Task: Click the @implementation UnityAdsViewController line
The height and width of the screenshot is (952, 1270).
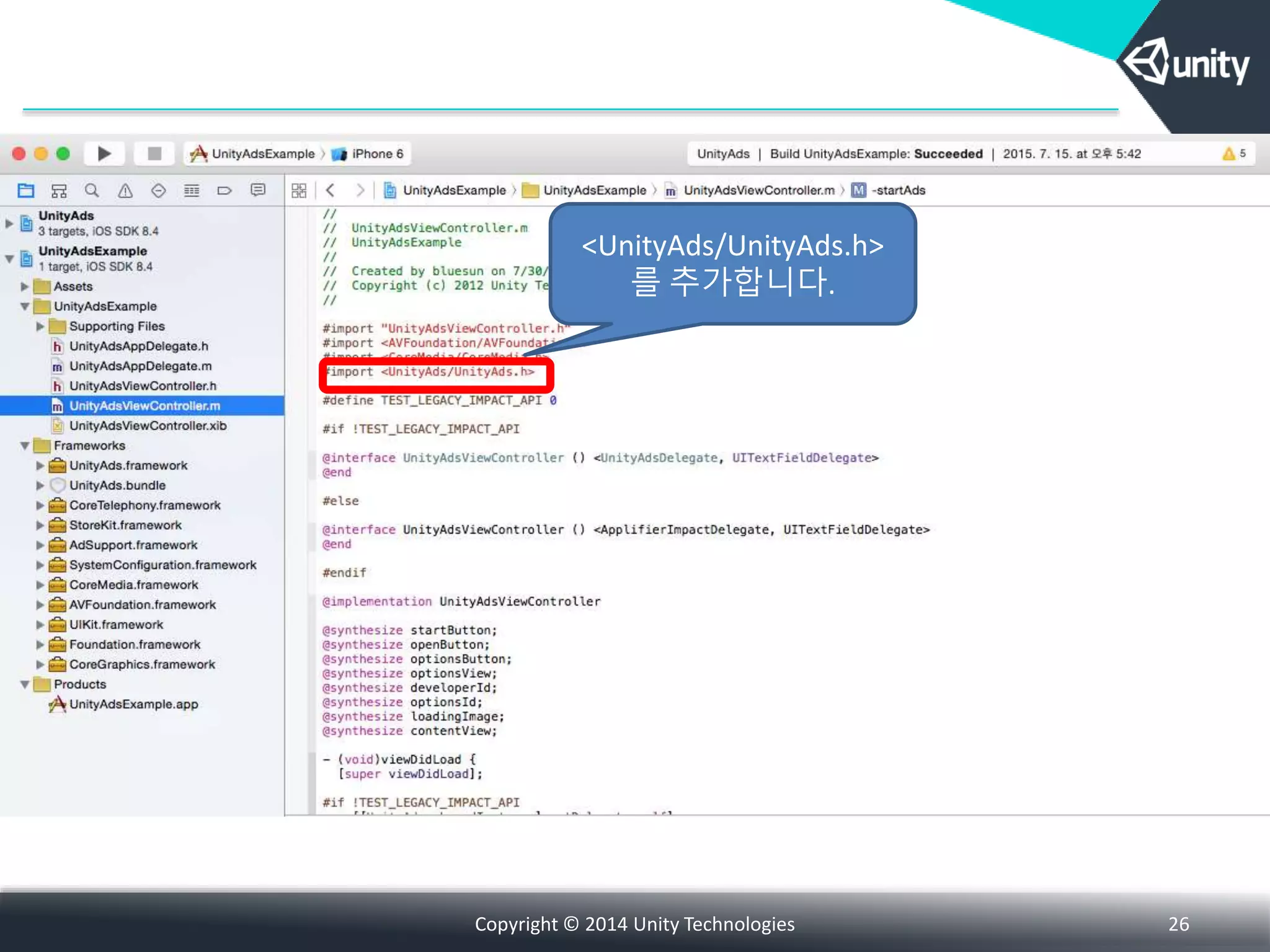Action: (x=461, y=601)
